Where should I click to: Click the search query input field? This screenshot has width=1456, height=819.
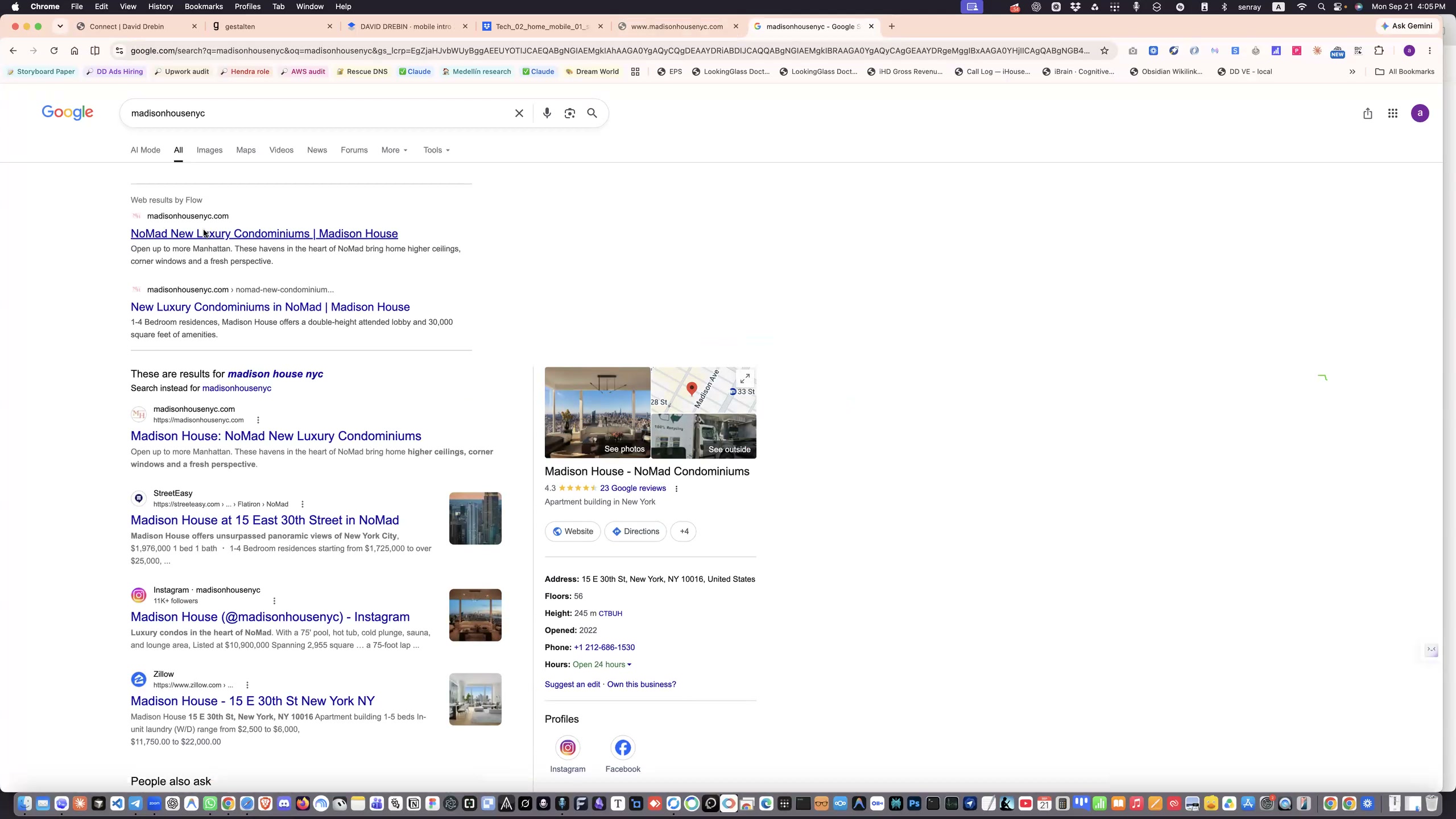click(x=318, y=113)
